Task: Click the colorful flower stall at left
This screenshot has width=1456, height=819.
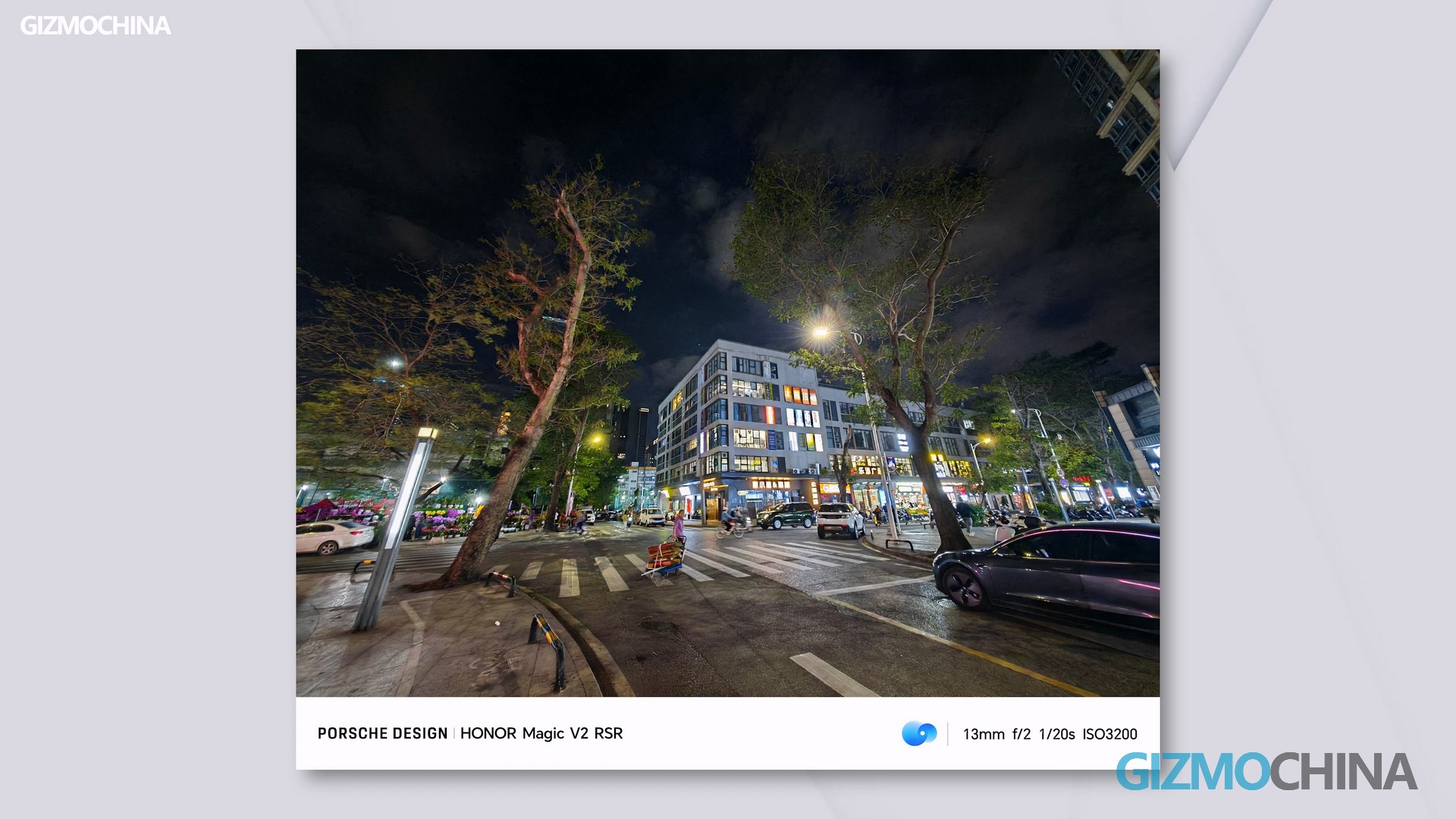Action: click(440, 522)
